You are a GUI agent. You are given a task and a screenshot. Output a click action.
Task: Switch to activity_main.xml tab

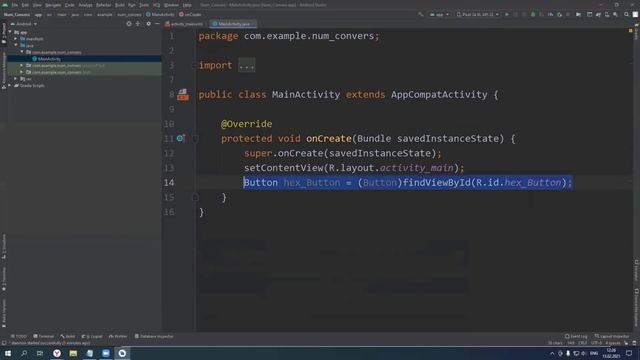pos(184,24)
